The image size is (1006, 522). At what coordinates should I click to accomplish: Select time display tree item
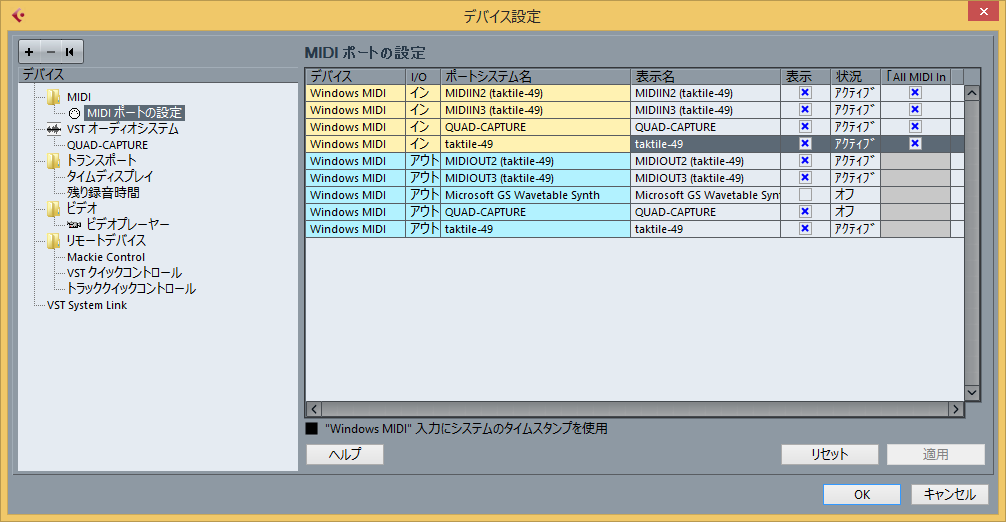click(110, 176)
